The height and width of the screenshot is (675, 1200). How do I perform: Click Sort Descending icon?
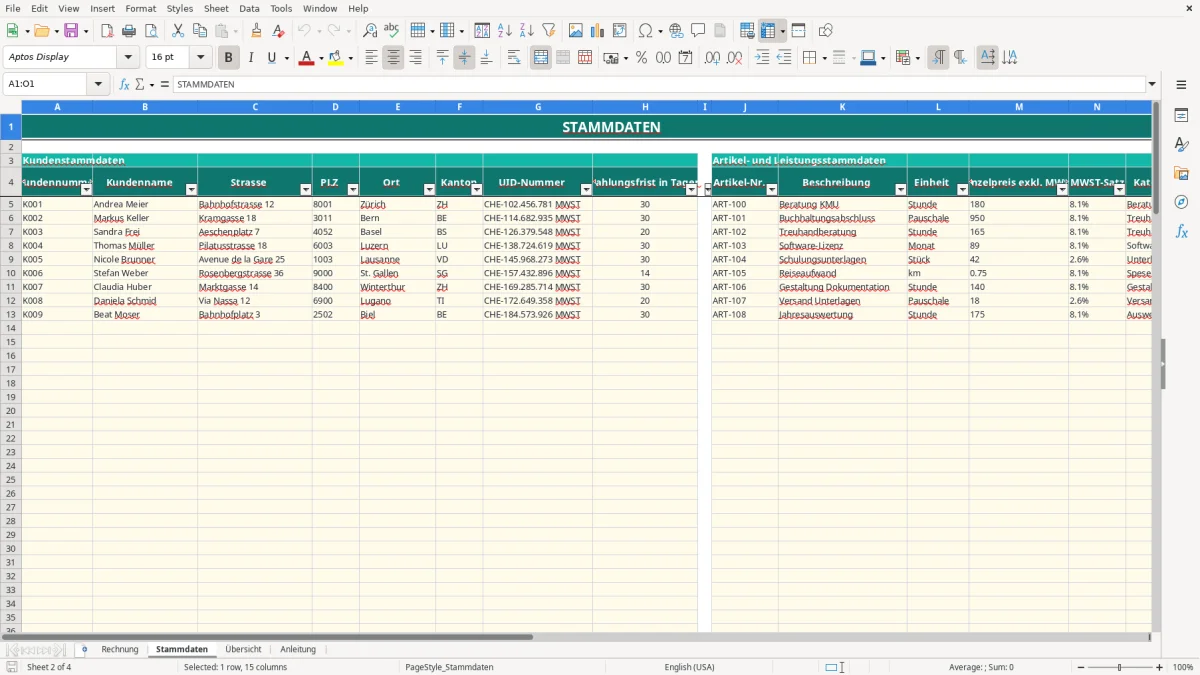(527, 31)
